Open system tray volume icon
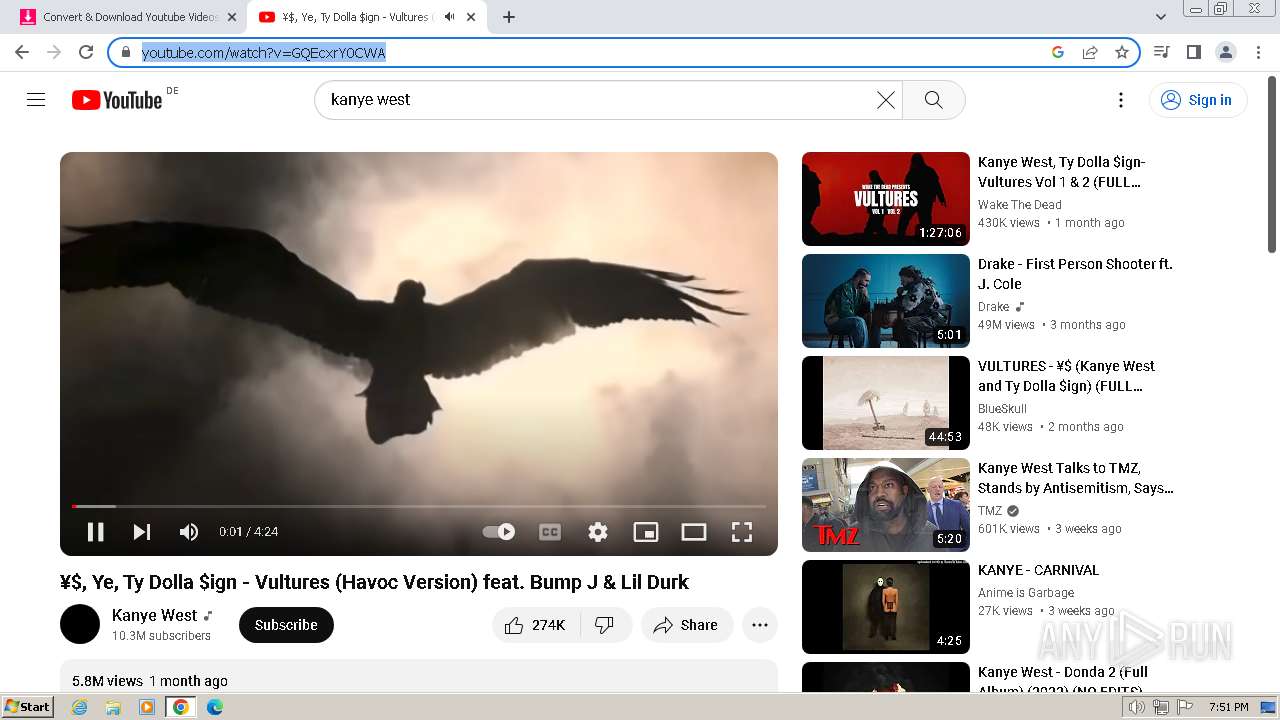Image resolution: width=1280 pixels, height=720 pixels. (1137, 707)
